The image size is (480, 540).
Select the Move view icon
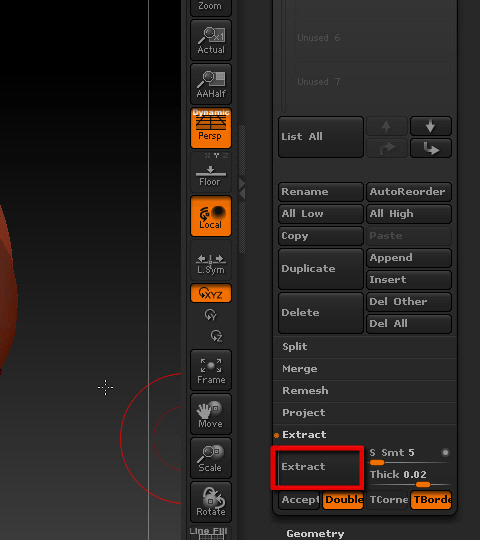(x=211, y=414)
